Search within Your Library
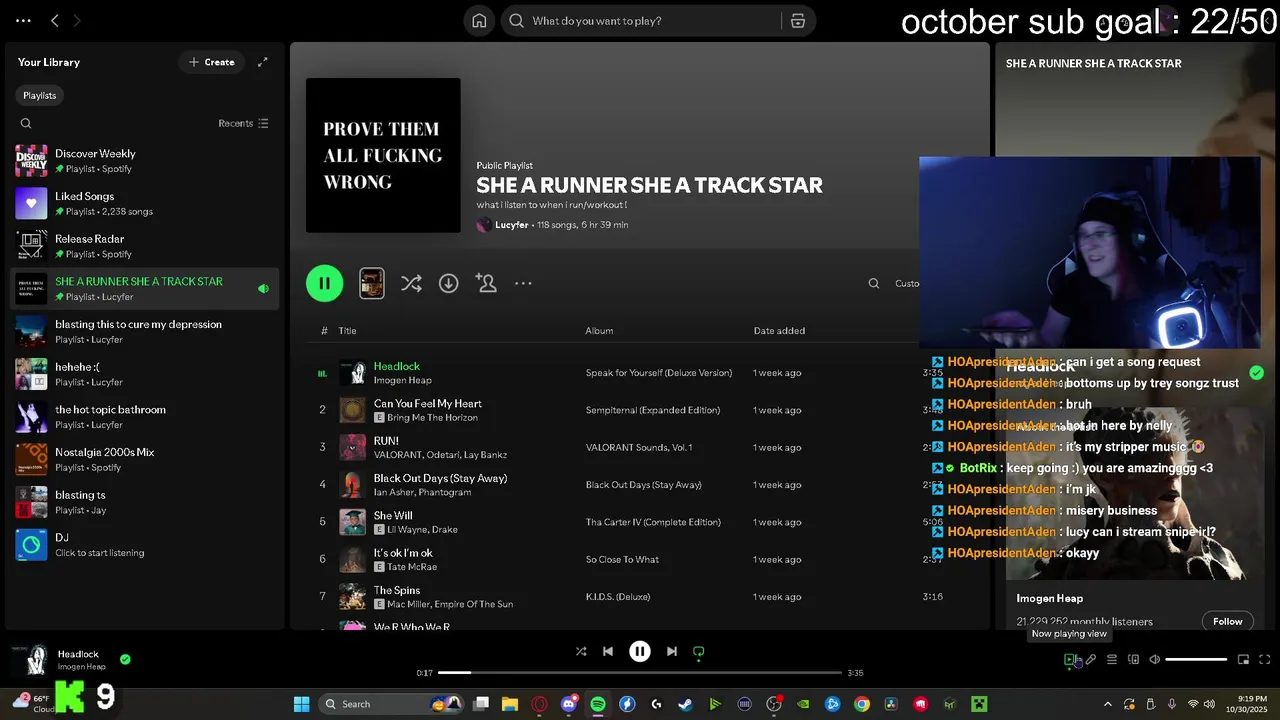The height and width of the screenshot is (720, 1280). click(x=26, y=123)
